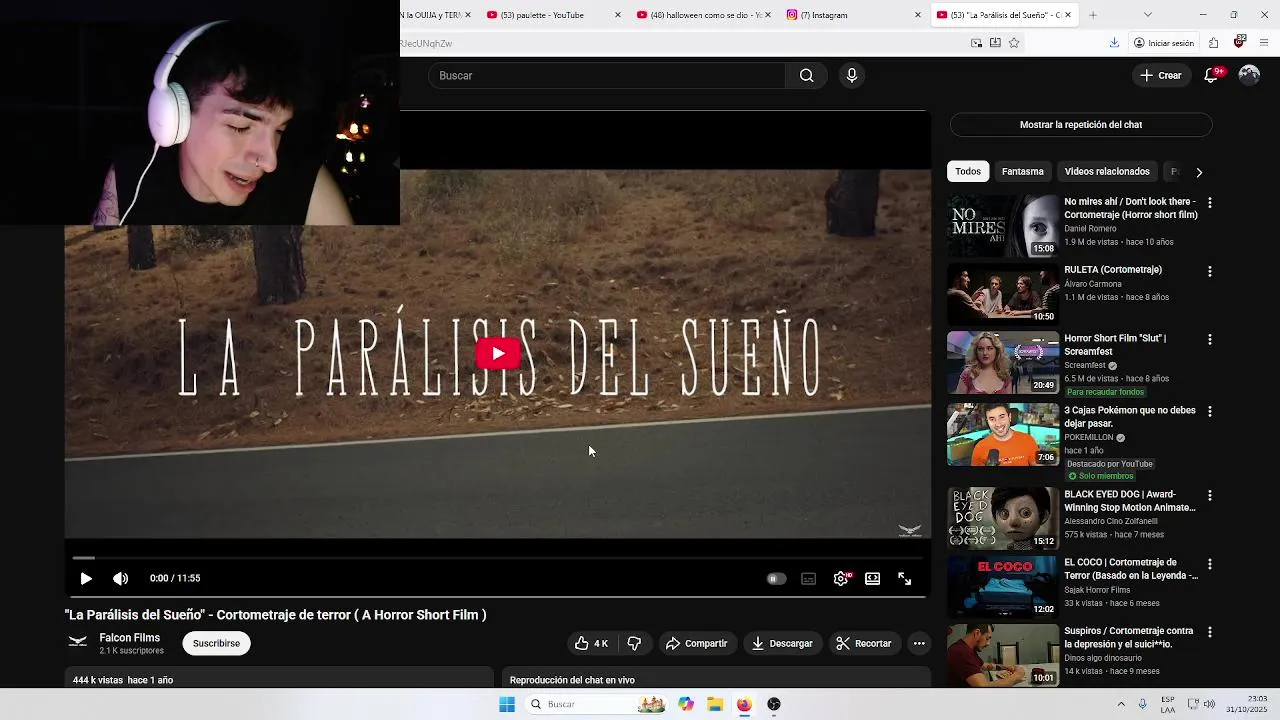Click the Descargar download button
The height and width of the screenshot is (720, 1280).
[782, 643]
